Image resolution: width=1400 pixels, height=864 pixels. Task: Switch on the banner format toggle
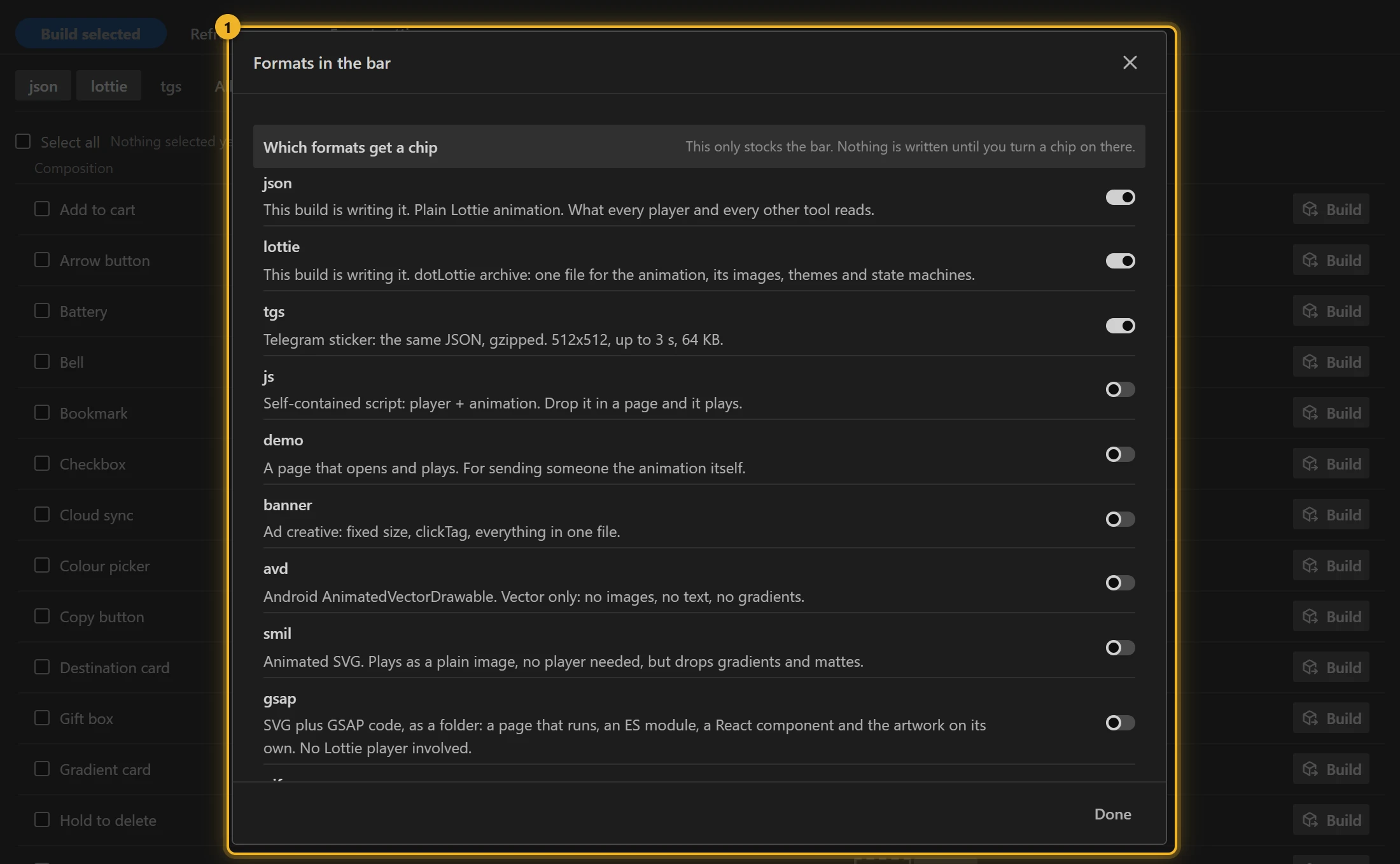(x=1120, y=519)
